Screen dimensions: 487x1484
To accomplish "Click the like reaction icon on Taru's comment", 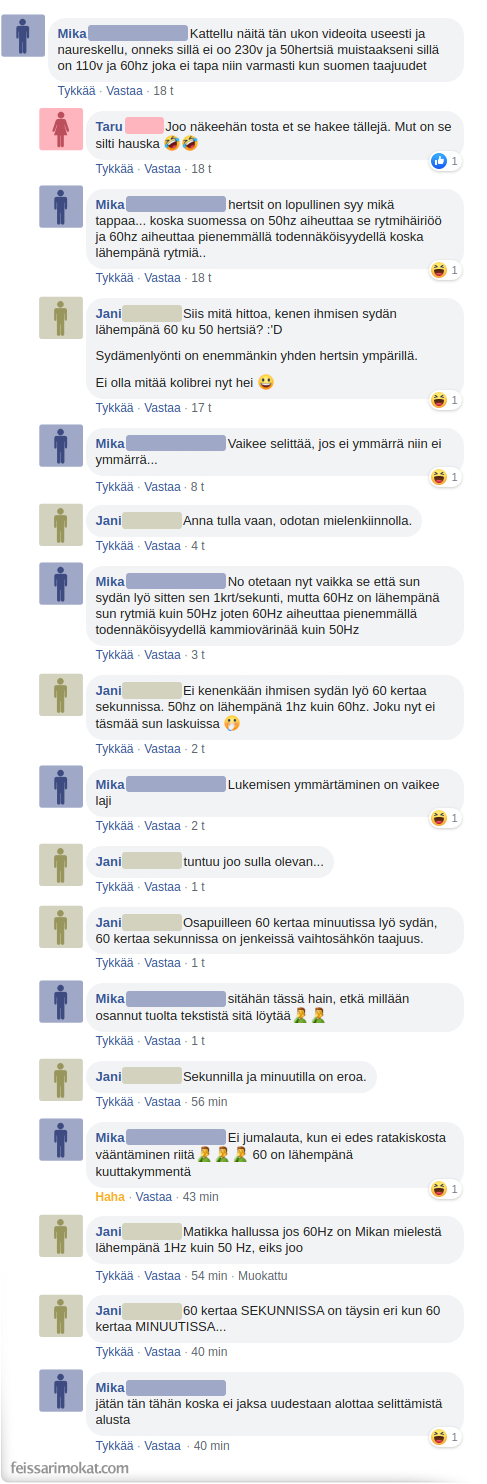I will [x=438, y=161].
